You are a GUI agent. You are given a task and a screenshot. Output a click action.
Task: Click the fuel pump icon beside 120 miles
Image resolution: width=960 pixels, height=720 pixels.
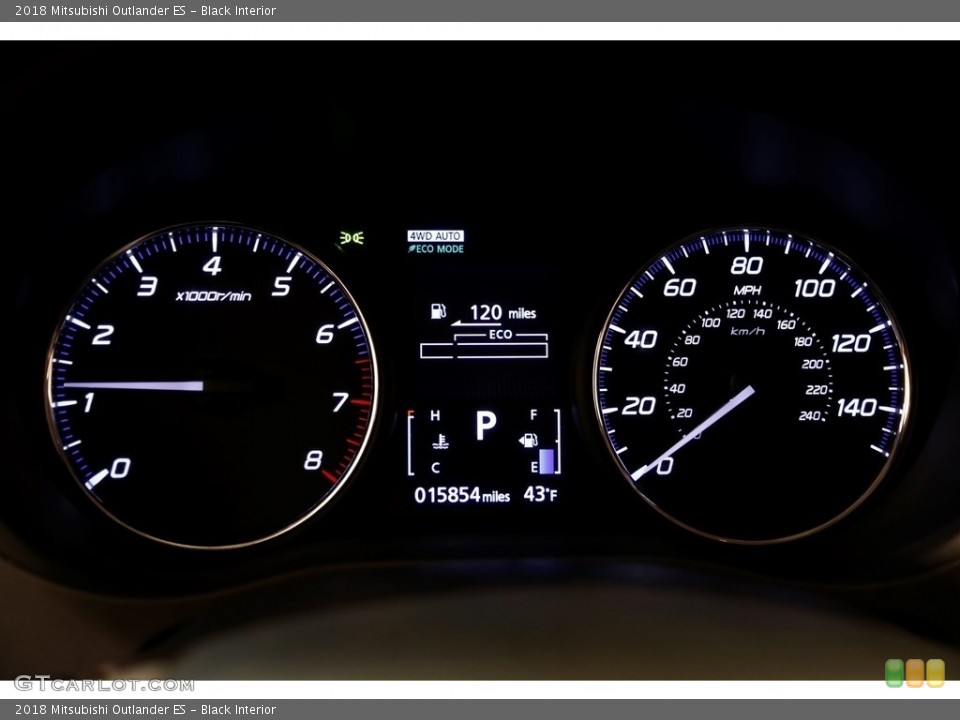(438, 311)
